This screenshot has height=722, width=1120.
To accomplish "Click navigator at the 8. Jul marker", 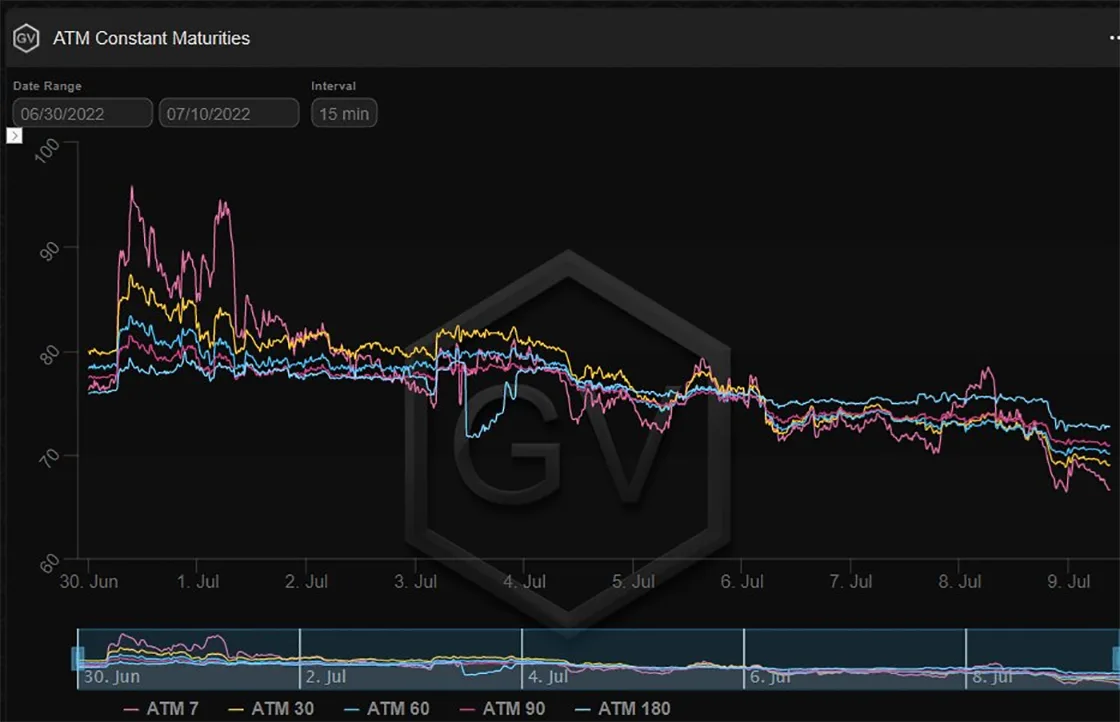I will (992, 676).
